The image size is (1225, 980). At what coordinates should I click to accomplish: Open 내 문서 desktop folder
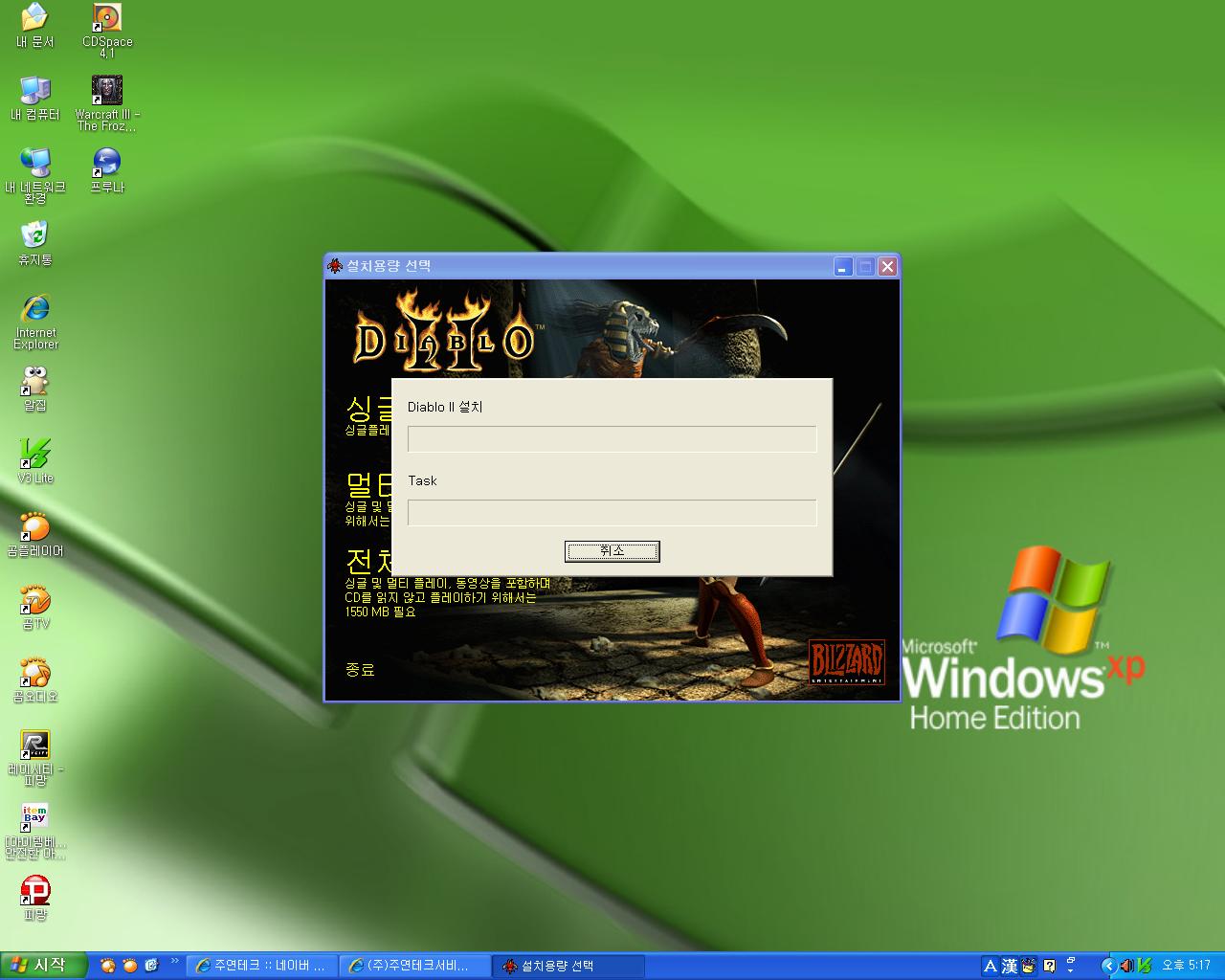coord(34,26)
